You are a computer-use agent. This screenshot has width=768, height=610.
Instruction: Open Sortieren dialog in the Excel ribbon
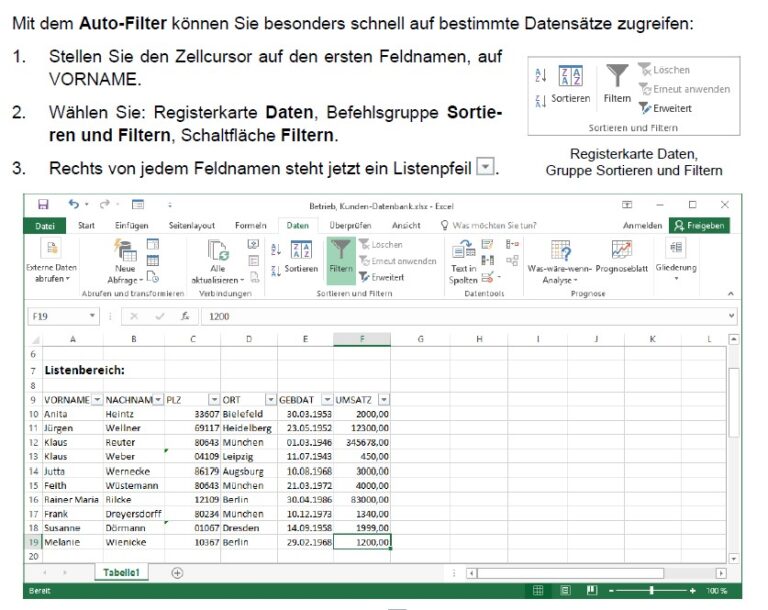click(x=301, y=257)
